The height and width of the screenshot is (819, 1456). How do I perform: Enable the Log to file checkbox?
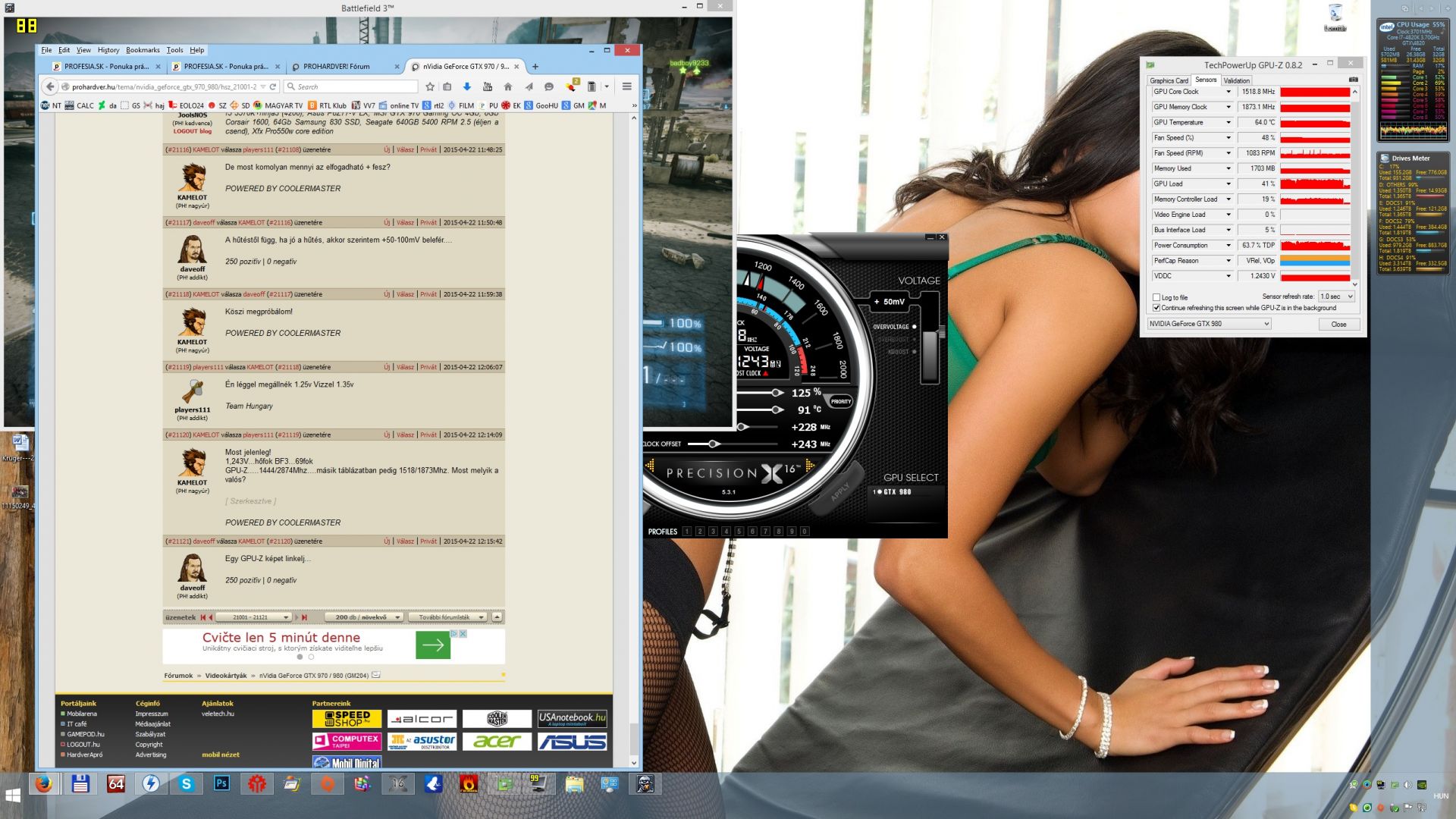[x=1156, y=297]
